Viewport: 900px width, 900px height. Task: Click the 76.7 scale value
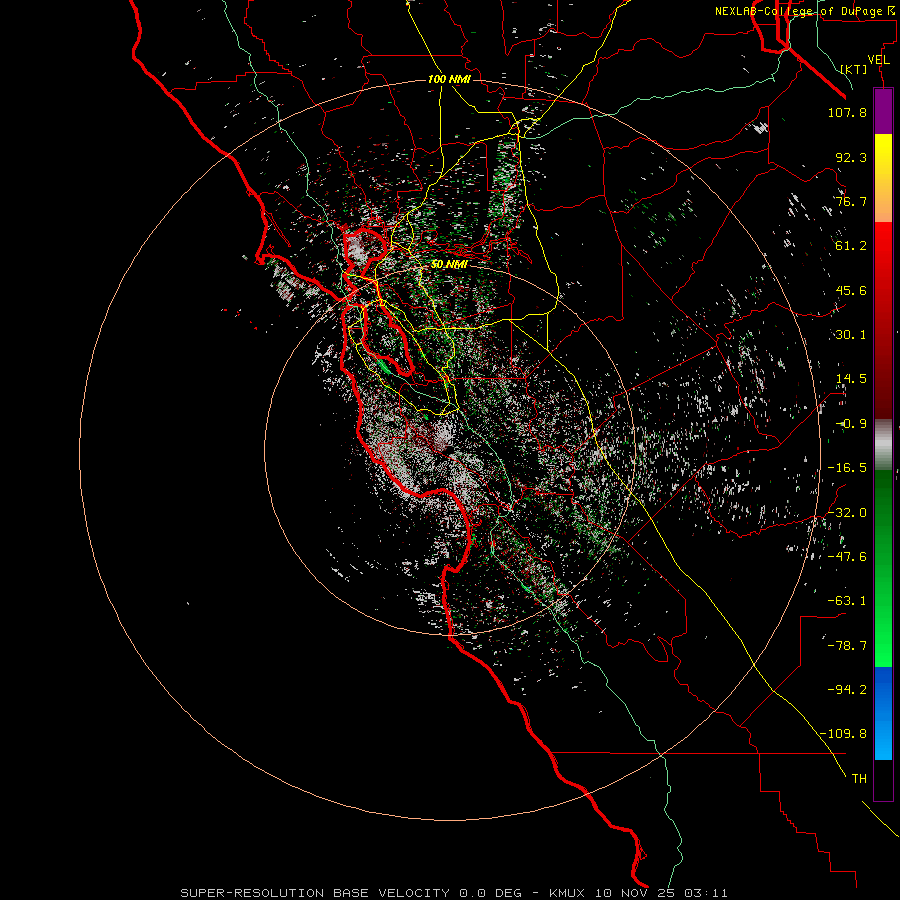851,201
